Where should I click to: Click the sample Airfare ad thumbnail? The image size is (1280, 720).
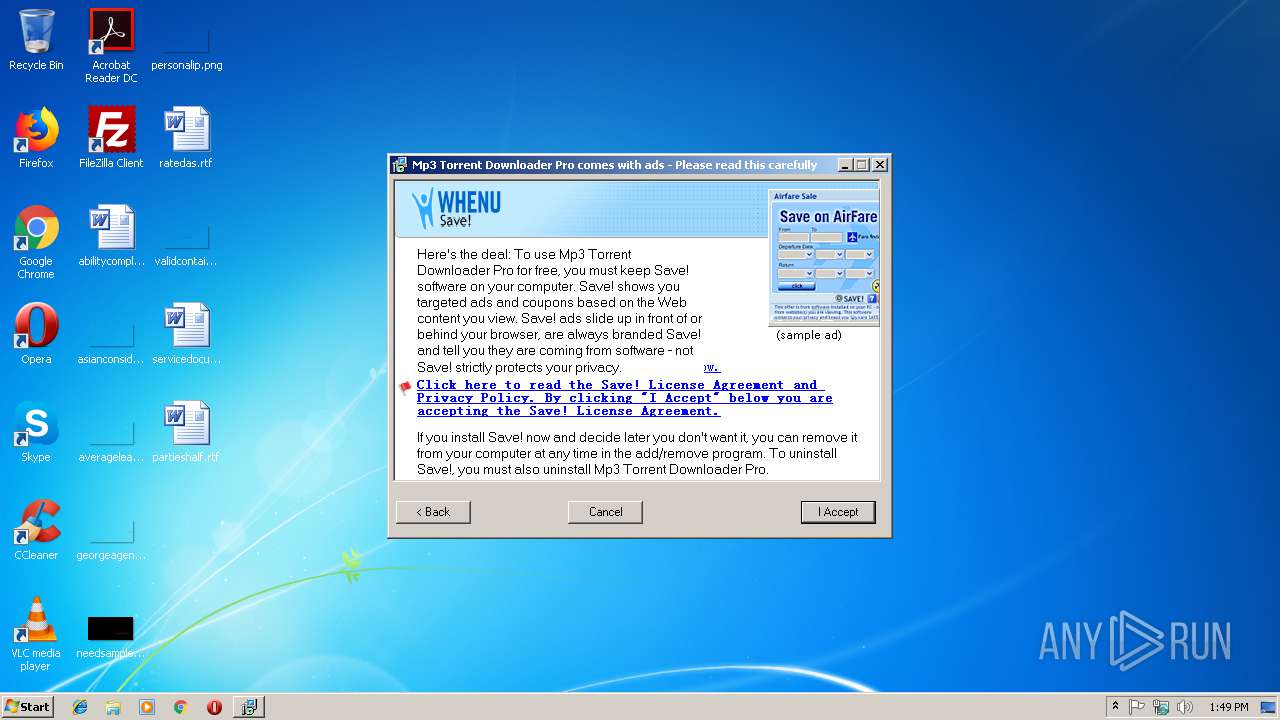824,258
